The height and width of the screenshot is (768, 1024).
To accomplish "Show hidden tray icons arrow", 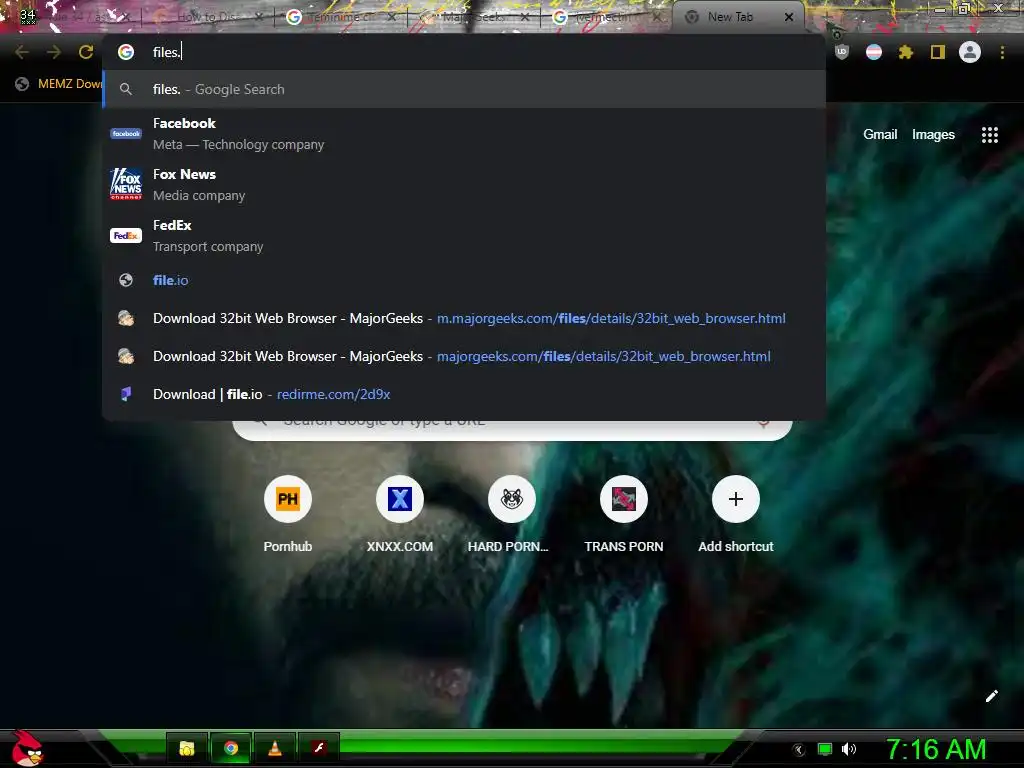I will [799, 750].
